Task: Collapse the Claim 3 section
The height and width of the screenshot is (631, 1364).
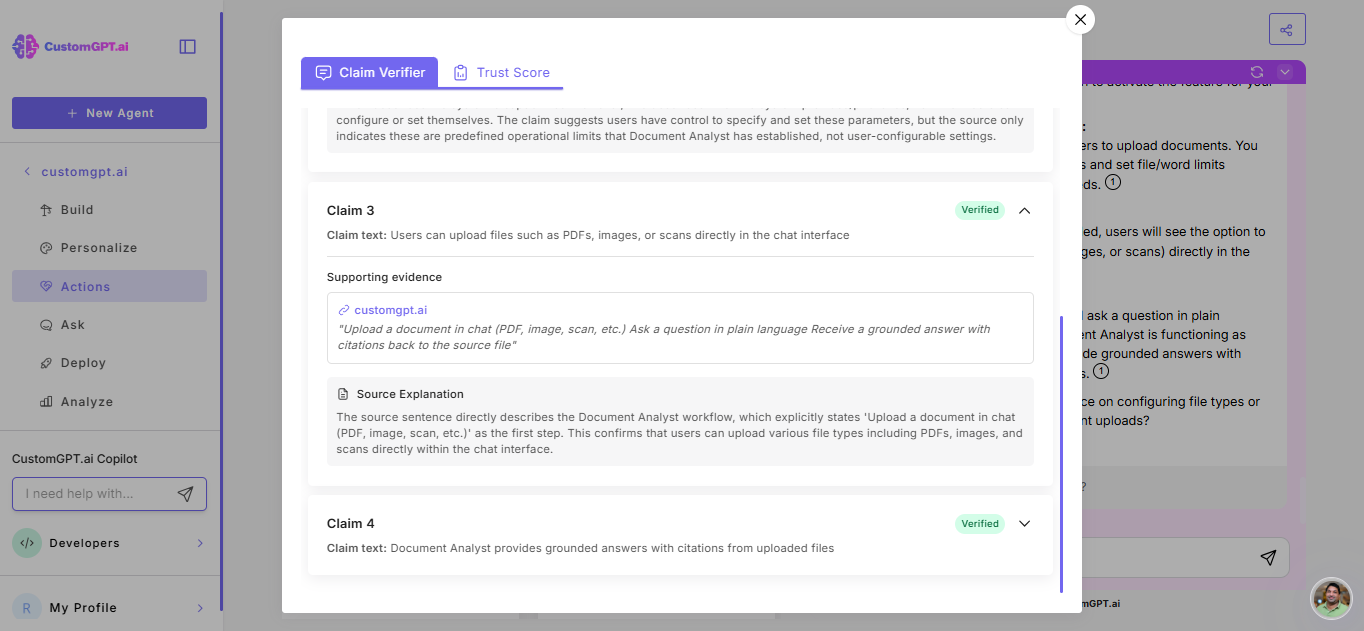Action: point(1024,211)
